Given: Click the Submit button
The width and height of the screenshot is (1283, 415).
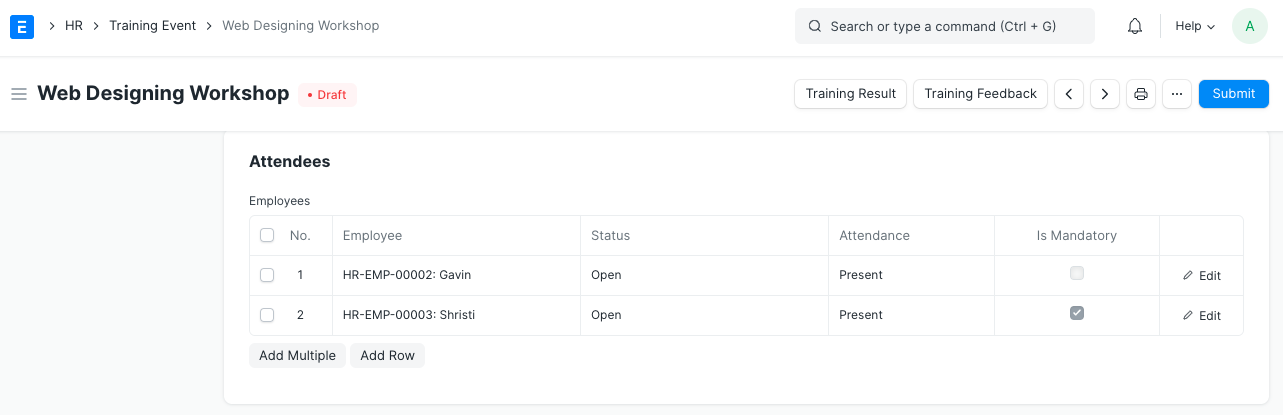Looking at the screenshot, I should (x=1233, y=94).
